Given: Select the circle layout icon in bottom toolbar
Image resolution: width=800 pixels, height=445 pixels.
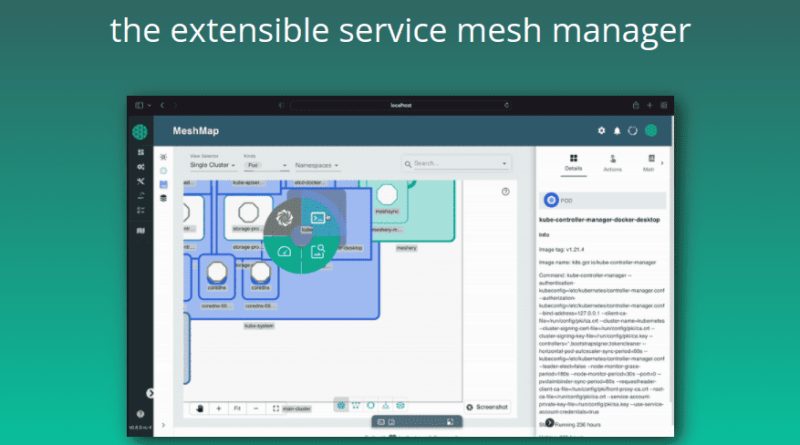Looking at the screenshot, I should [371, 405].
